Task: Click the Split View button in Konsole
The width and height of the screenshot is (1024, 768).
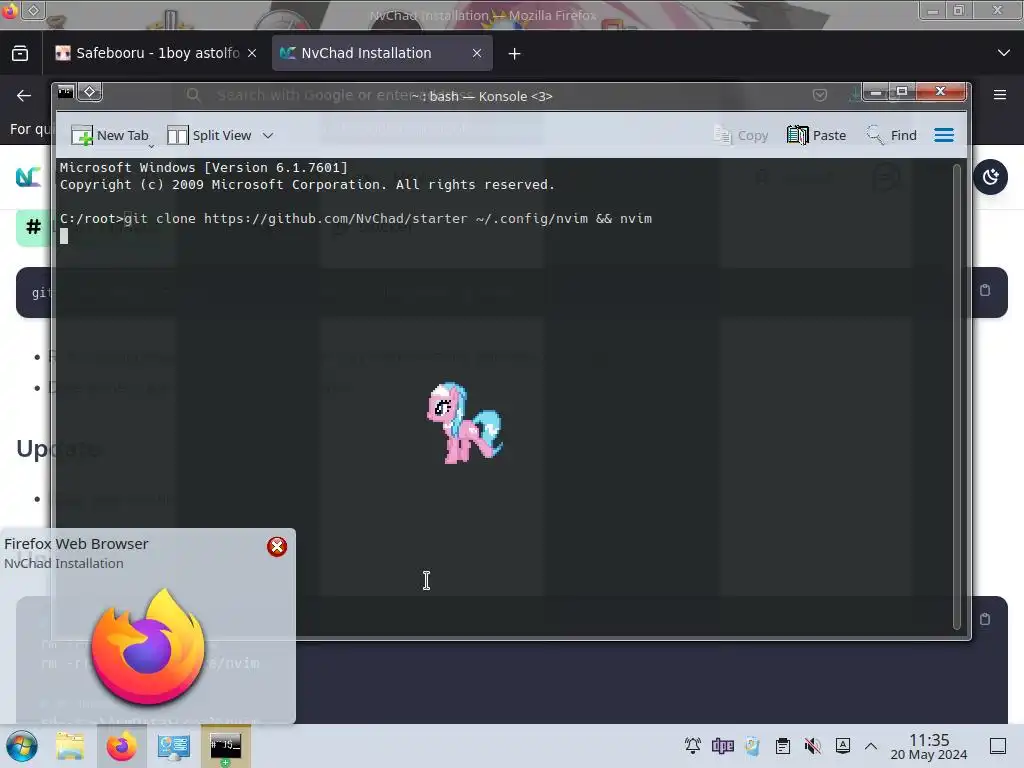Action: 209,135
